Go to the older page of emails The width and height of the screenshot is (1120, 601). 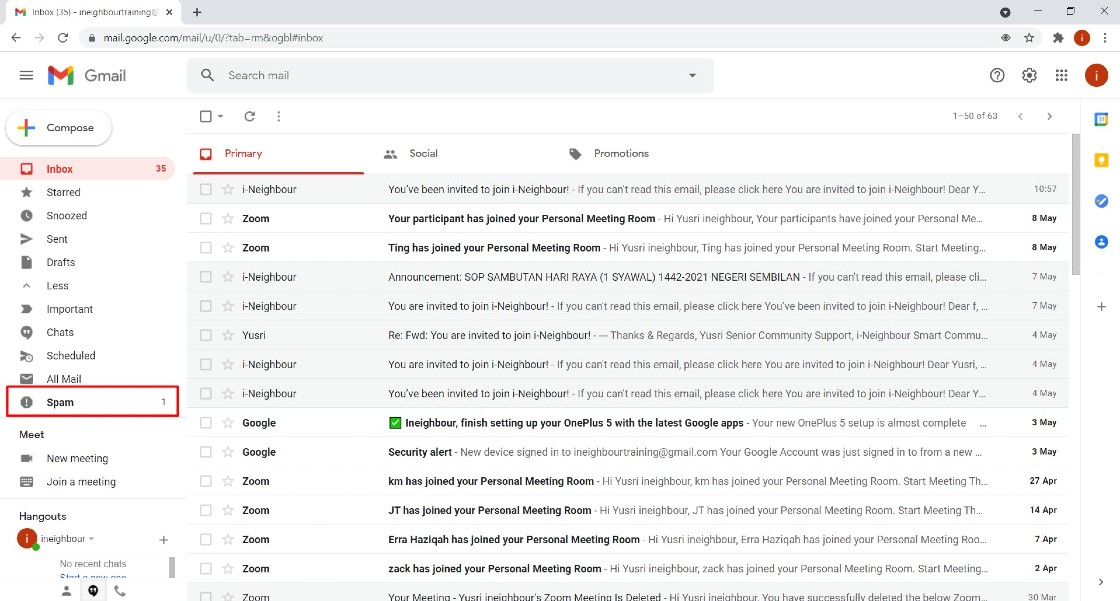[1049, 116]
